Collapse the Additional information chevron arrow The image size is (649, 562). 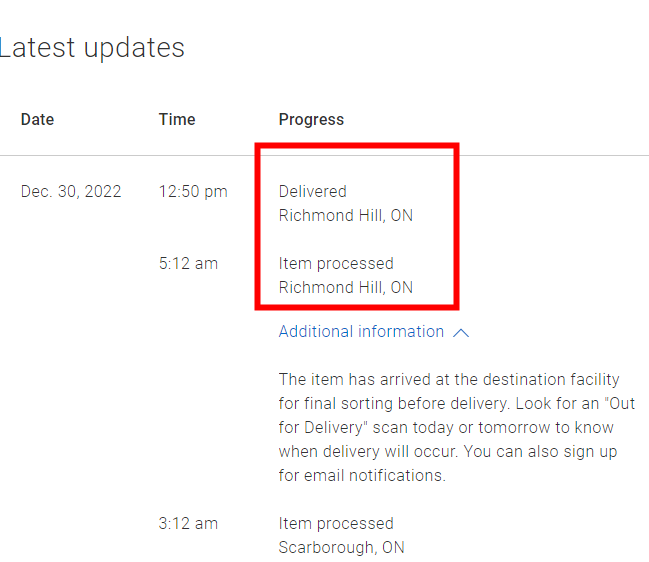click(x=461, y=333)
